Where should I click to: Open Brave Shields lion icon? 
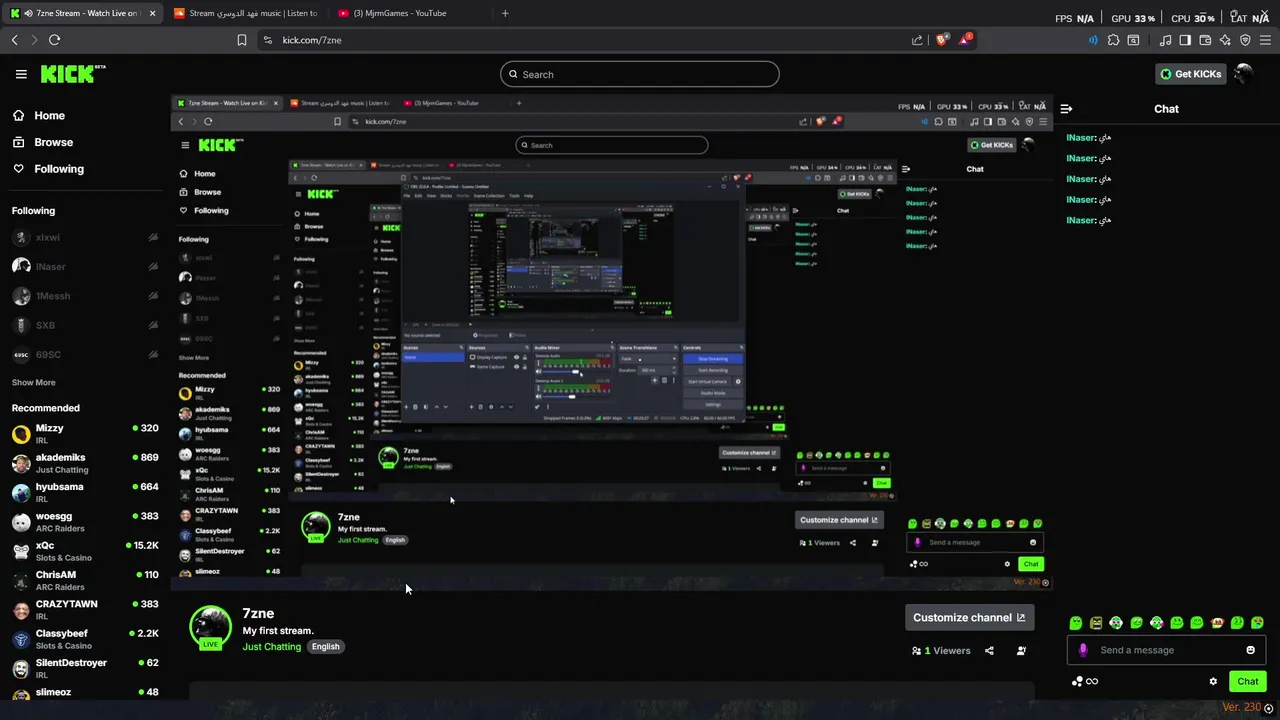[x=942, y=40]
